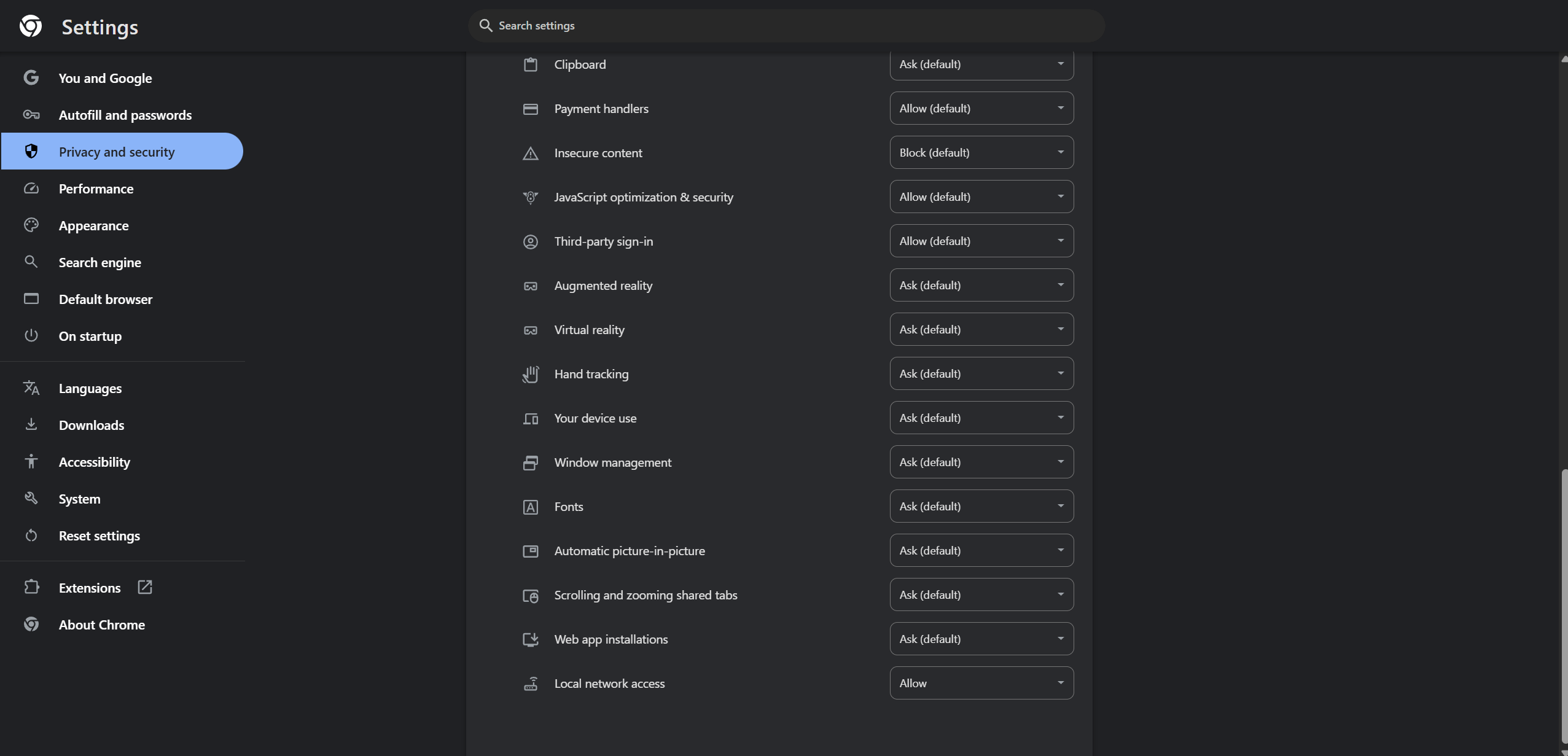
Task: Open the Fonts permission dropdown
Action: tap(981, 506)
